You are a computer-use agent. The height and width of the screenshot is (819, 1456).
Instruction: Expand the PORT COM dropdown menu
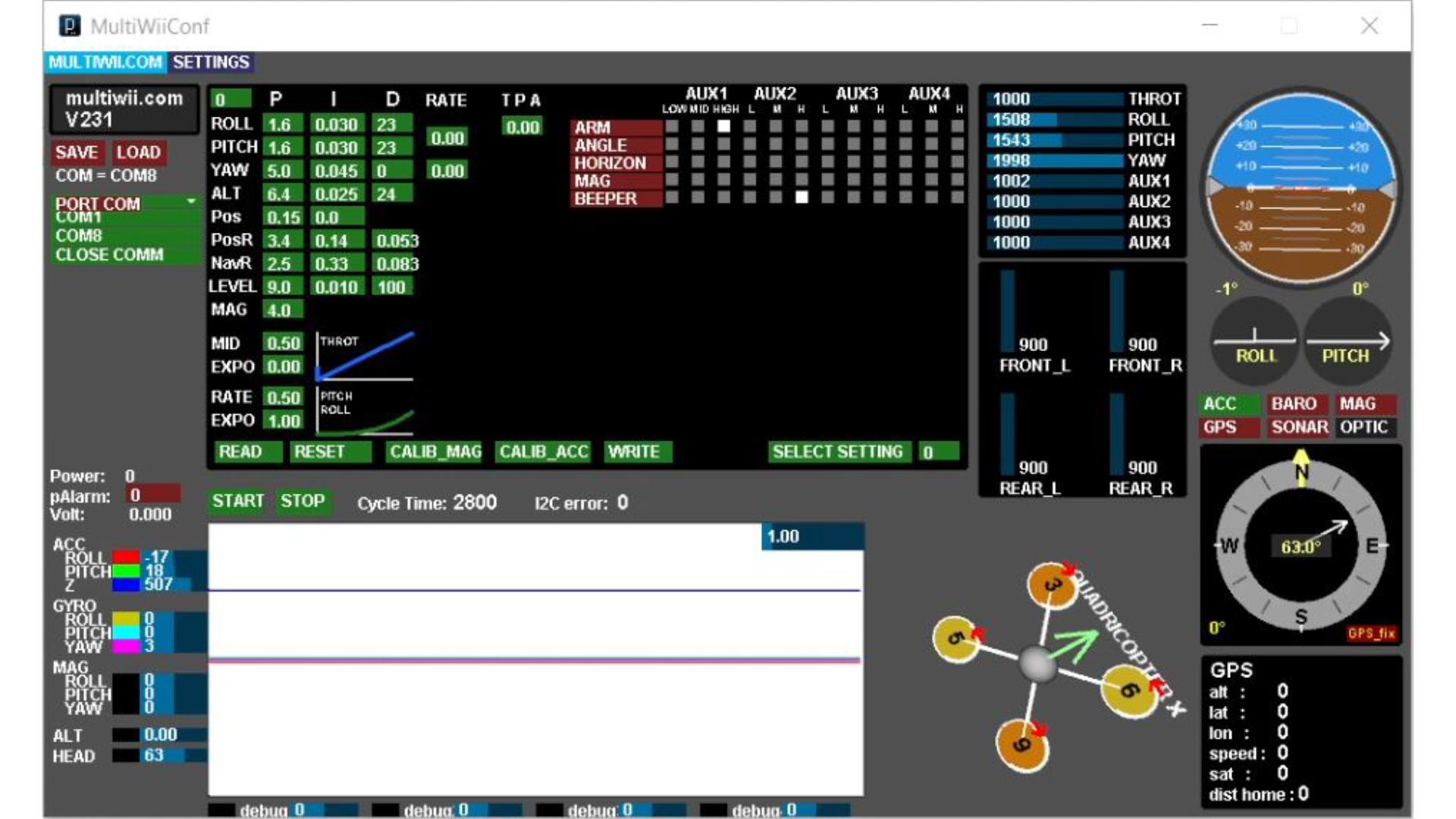pyautogui.click(x=190, y=201)
